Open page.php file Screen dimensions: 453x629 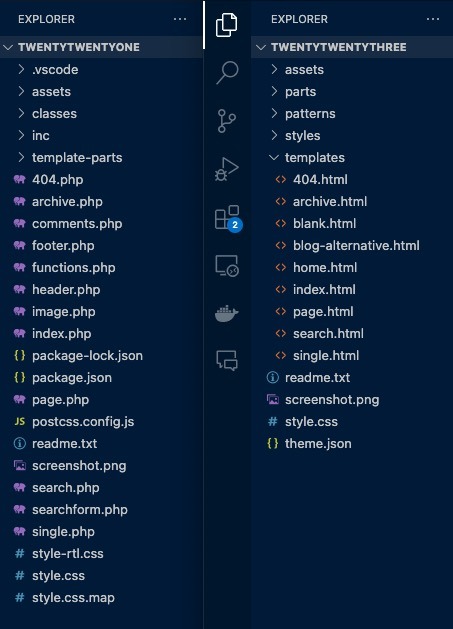(101, 400)
